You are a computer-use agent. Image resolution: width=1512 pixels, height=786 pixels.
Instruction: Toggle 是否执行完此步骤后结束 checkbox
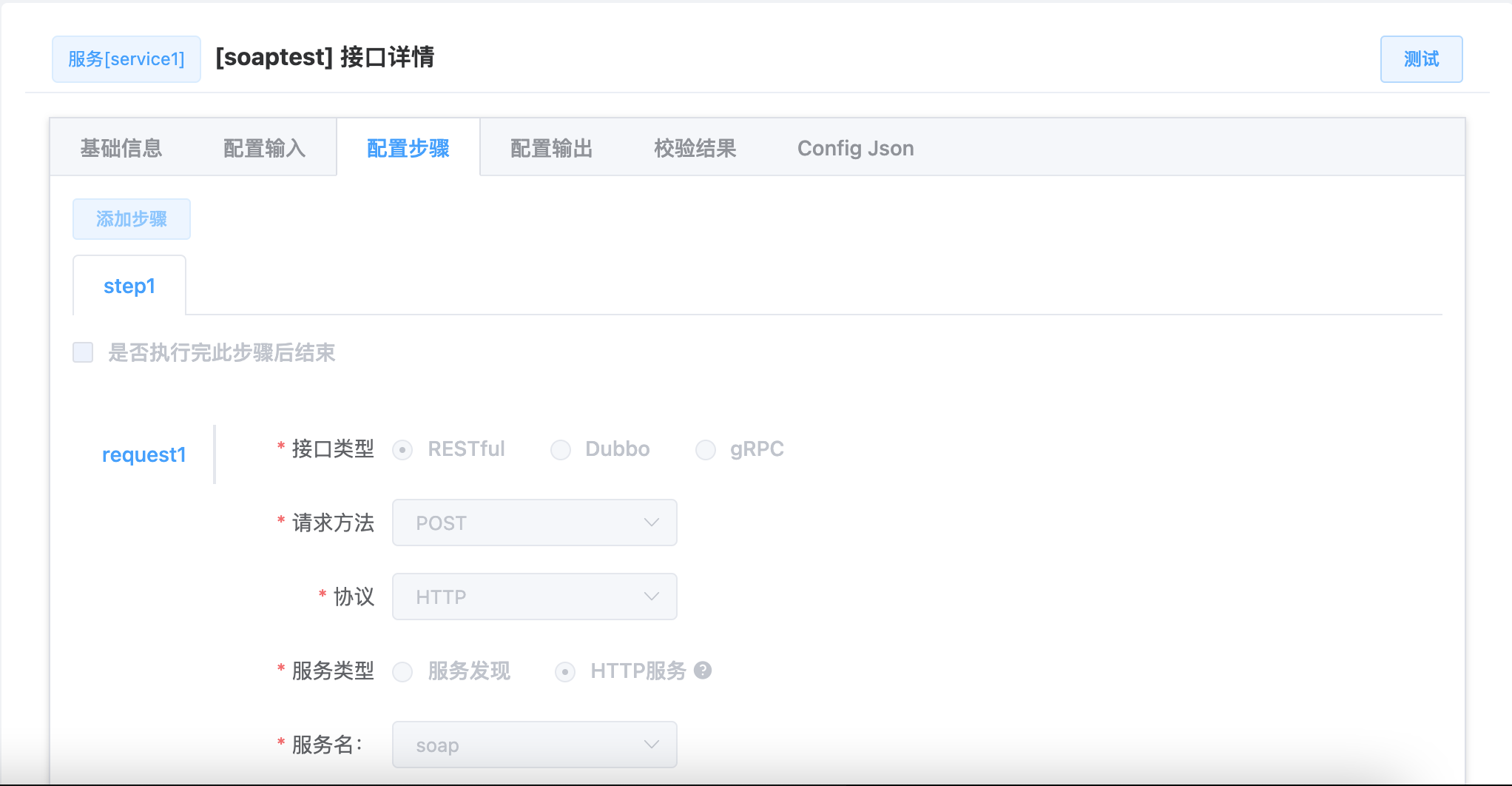tap(83, 352)
